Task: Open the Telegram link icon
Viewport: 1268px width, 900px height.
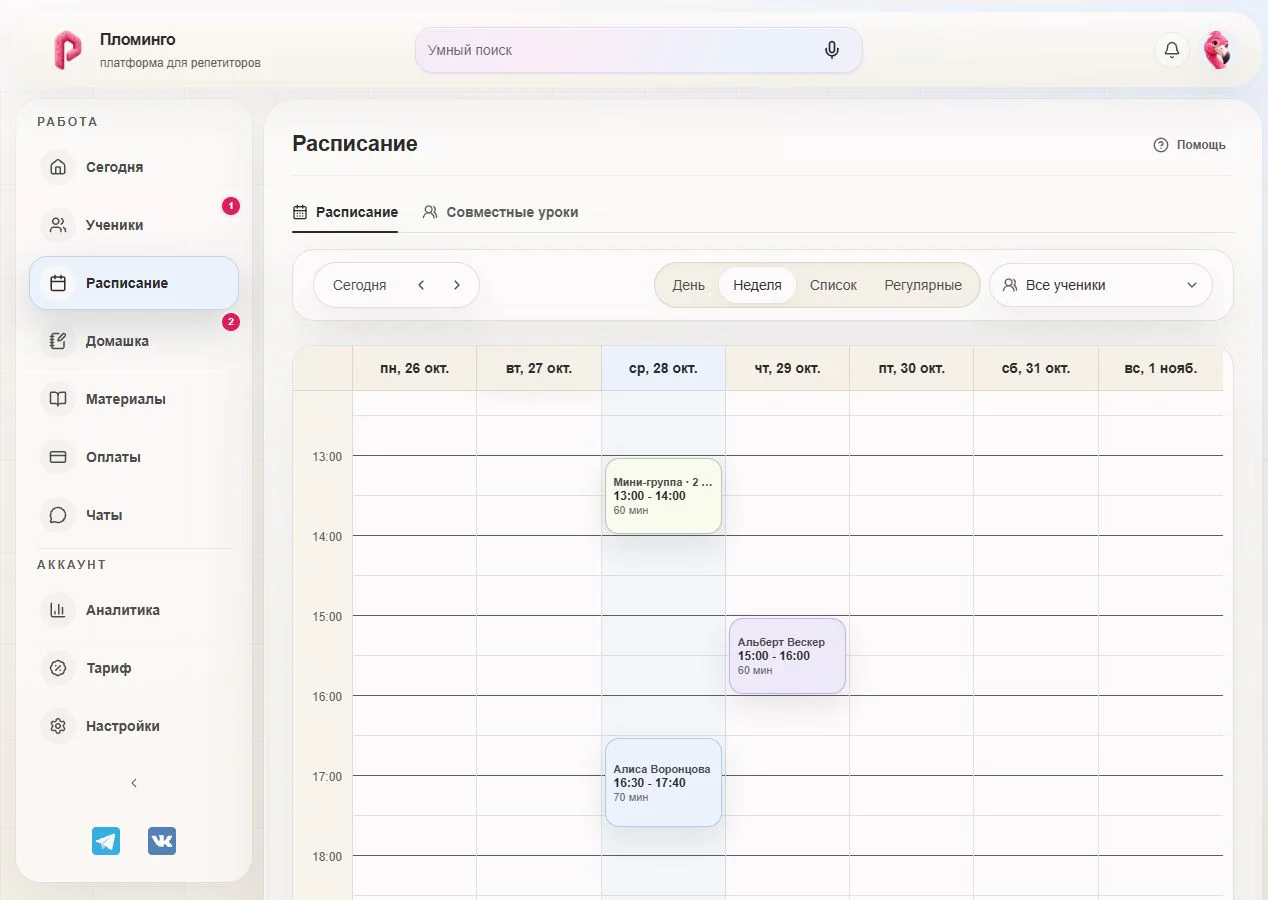Action: pos(106,841)
